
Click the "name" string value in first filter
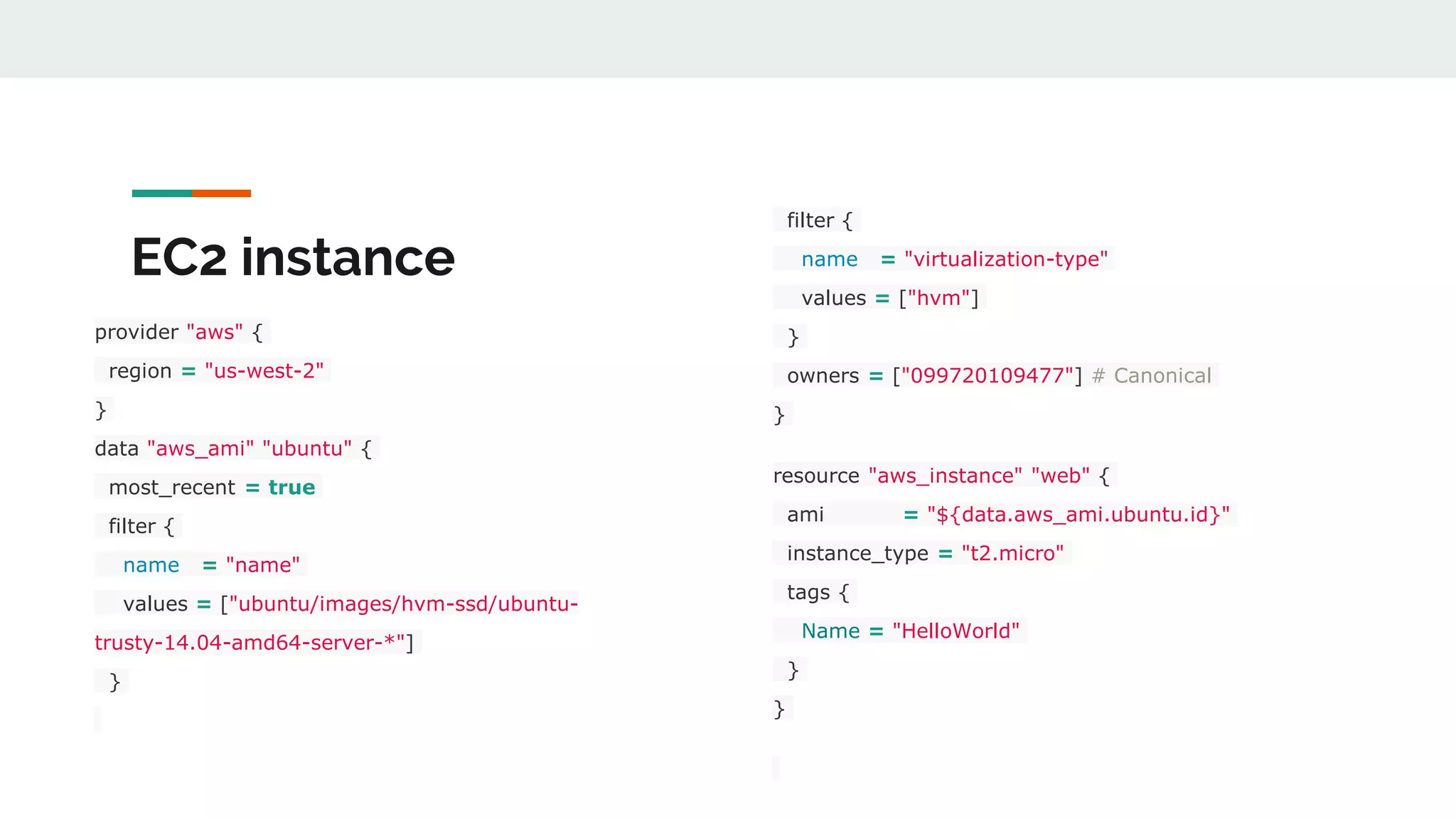263,565
